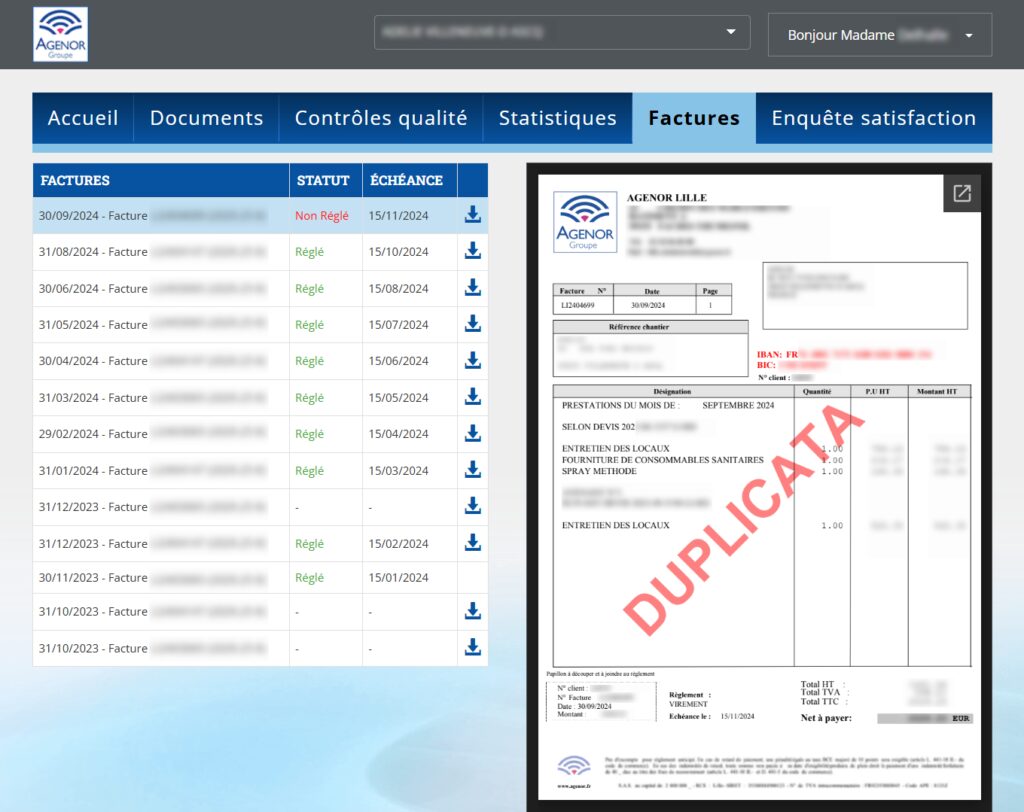
Task: Select the 30/06/2024 - Facture row
Action: point(260,289)
